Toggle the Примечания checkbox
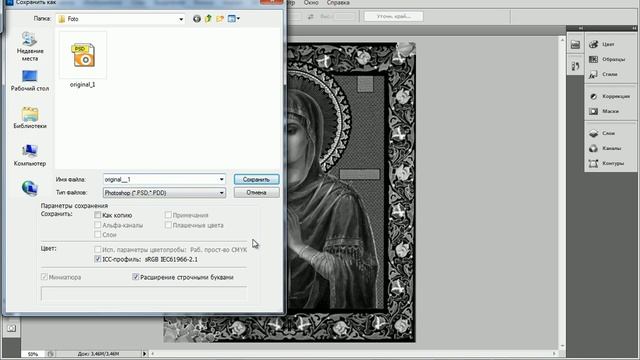Screen dimensions: 640x360 pyautogui.click(x=168, y=215)
